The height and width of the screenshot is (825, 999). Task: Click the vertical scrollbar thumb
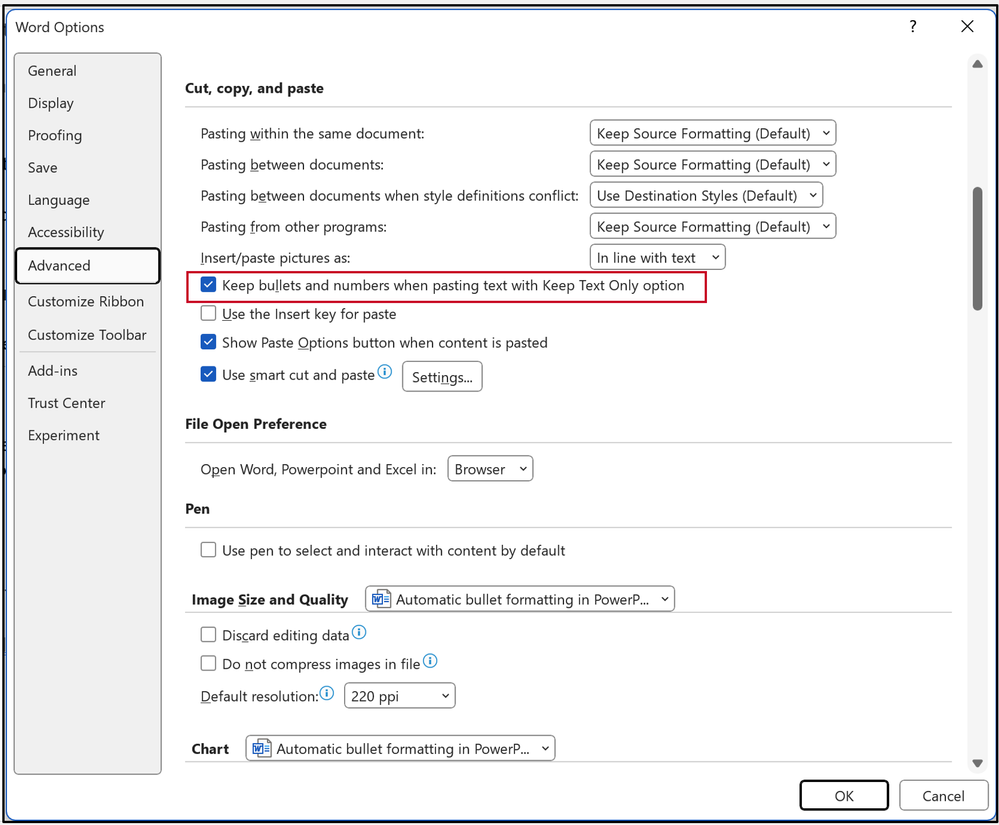[977, 248]
